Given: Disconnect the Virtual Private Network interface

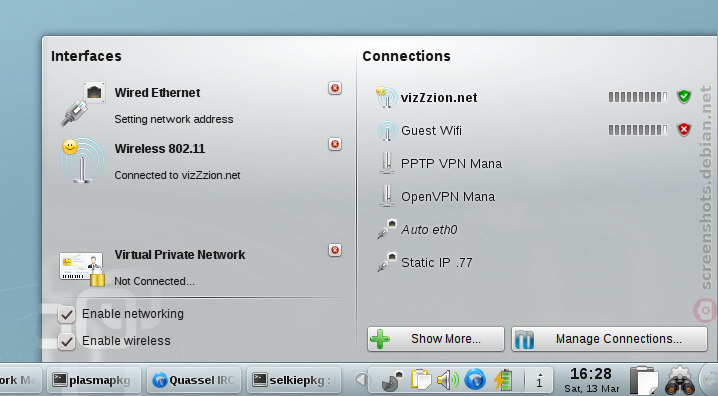Looking at the screenshot, I should (x=335, y=250).
